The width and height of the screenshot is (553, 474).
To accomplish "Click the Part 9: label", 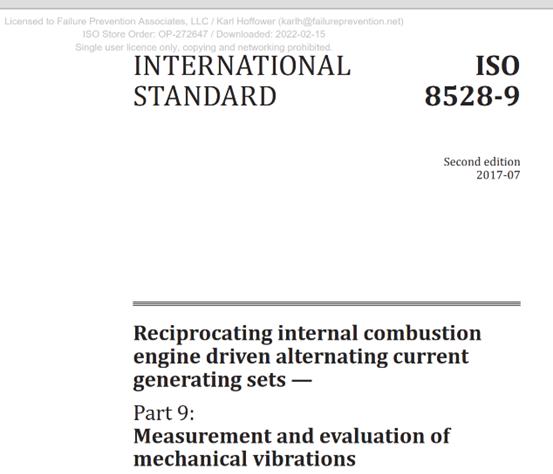I will coord(164,413).
